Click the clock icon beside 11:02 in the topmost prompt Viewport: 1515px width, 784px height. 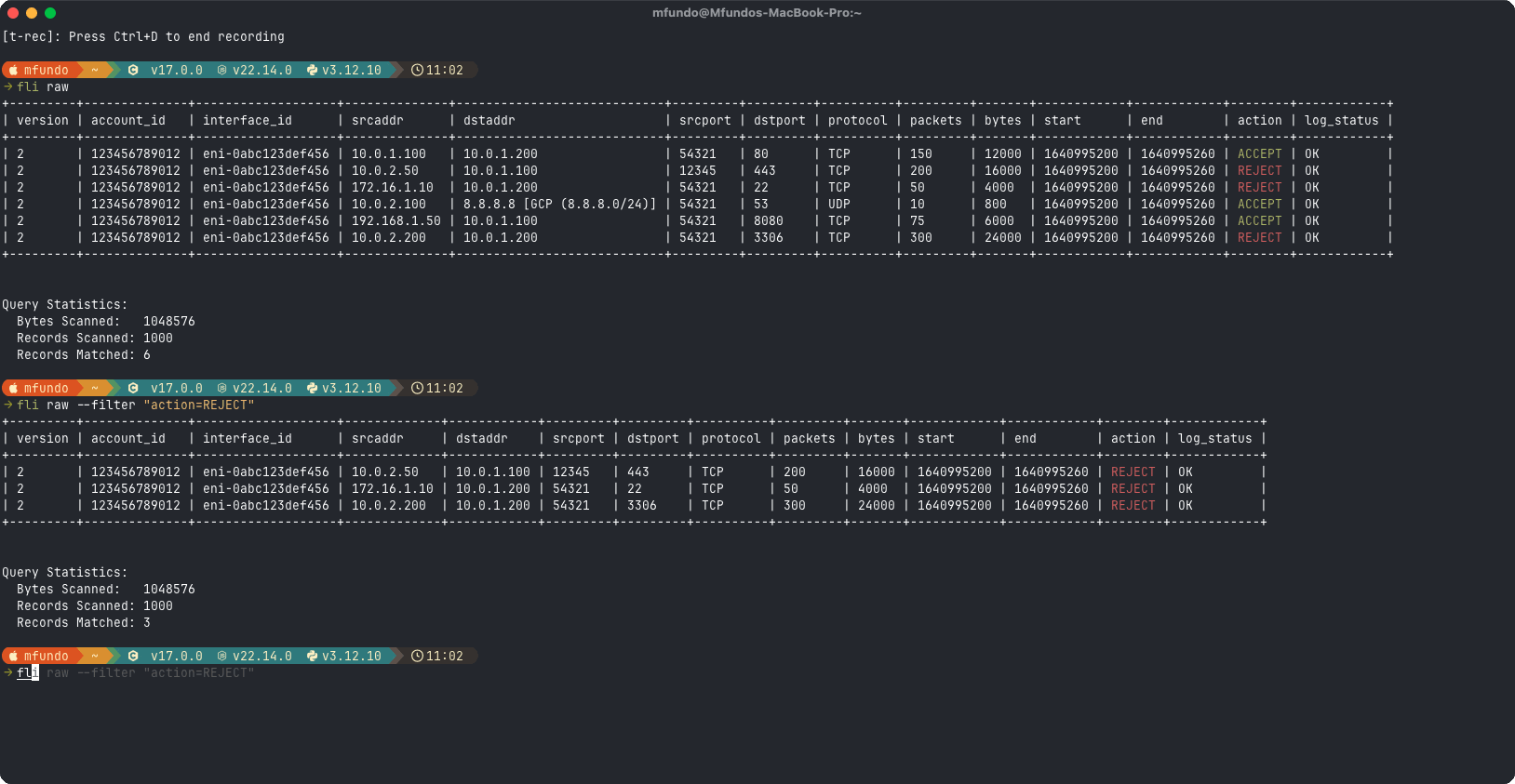[x=417, y=70]
